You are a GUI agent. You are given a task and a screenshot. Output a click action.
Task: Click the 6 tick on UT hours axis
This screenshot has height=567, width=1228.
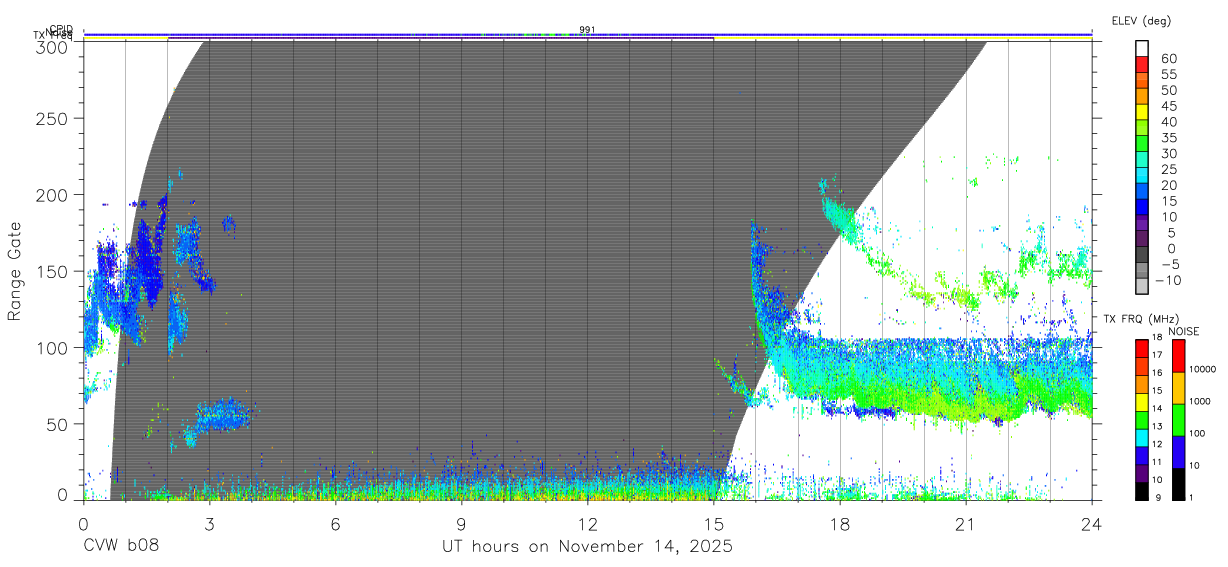(x=335, y=523)
